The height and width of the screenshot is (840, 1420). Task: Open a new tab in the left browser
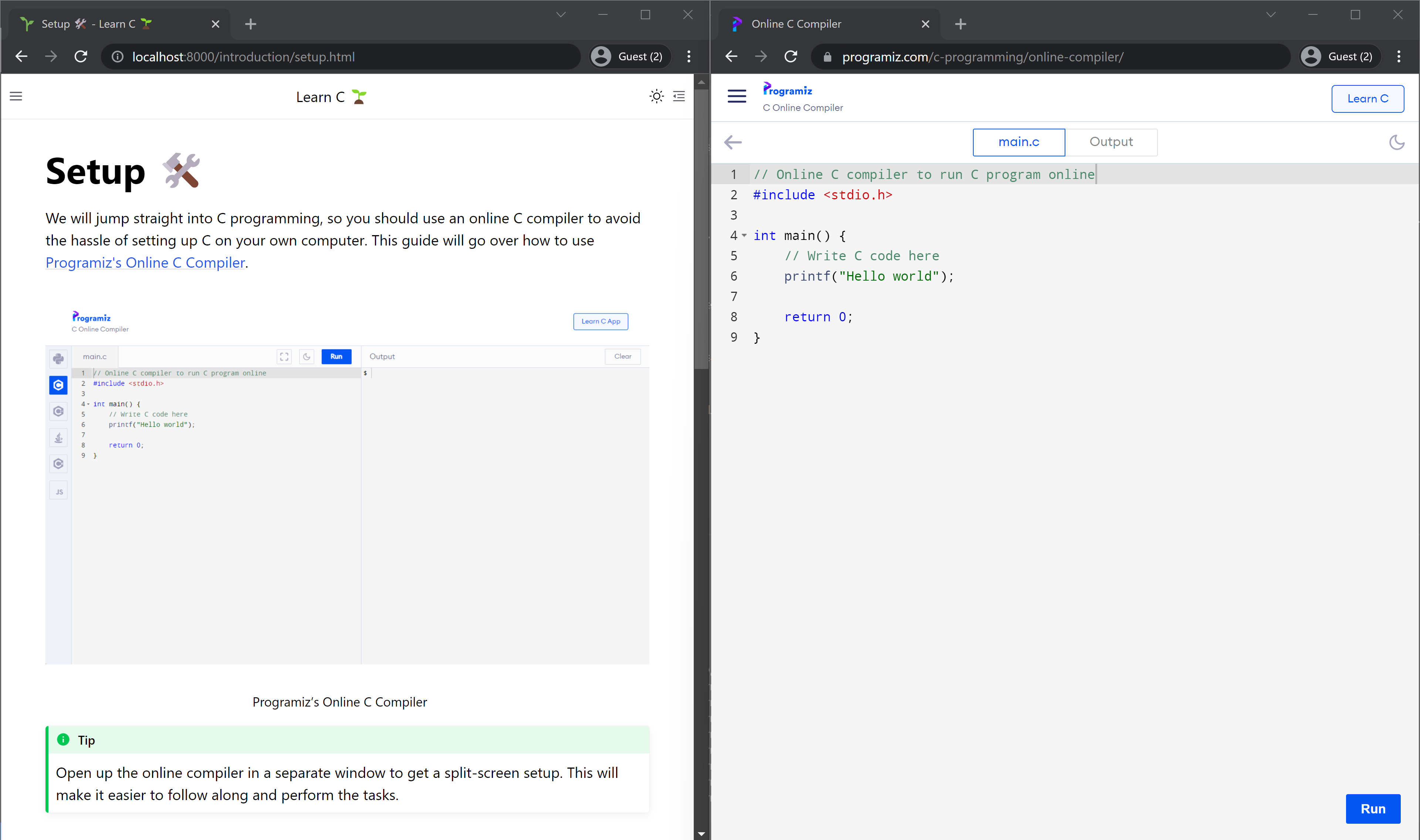click(x=251, y=24)
